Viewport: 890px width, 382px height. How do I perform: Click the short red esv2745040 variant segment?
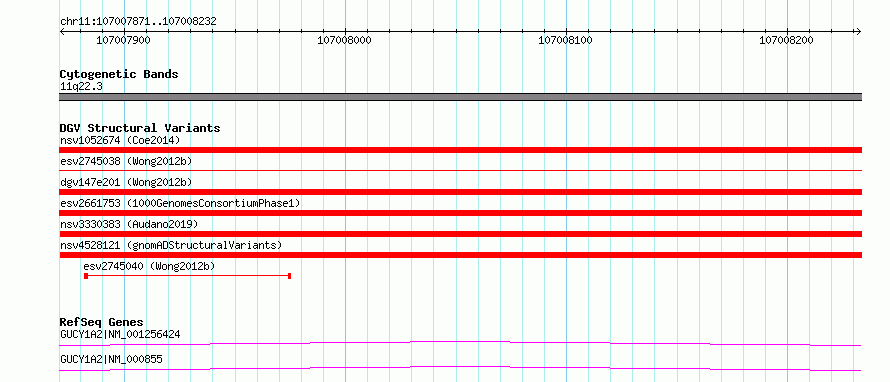point(187,276)
